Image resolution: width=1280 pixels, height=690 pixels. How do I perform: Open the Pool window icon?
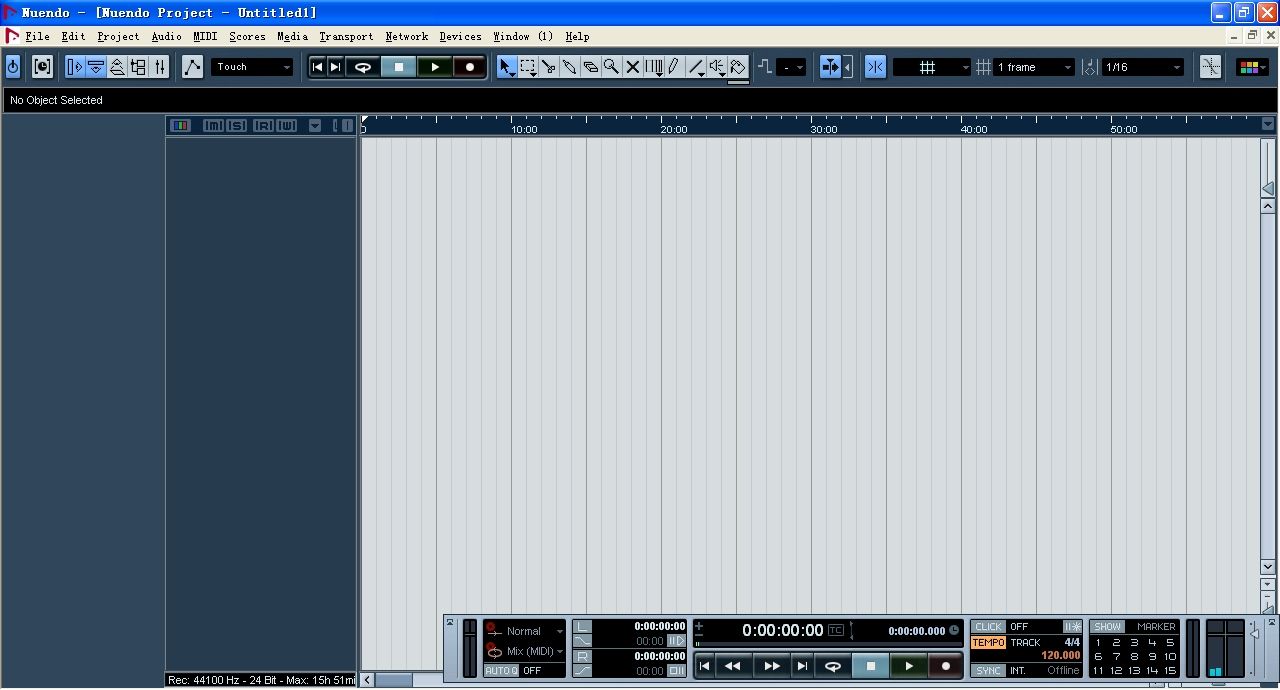(x=139, y=67)
